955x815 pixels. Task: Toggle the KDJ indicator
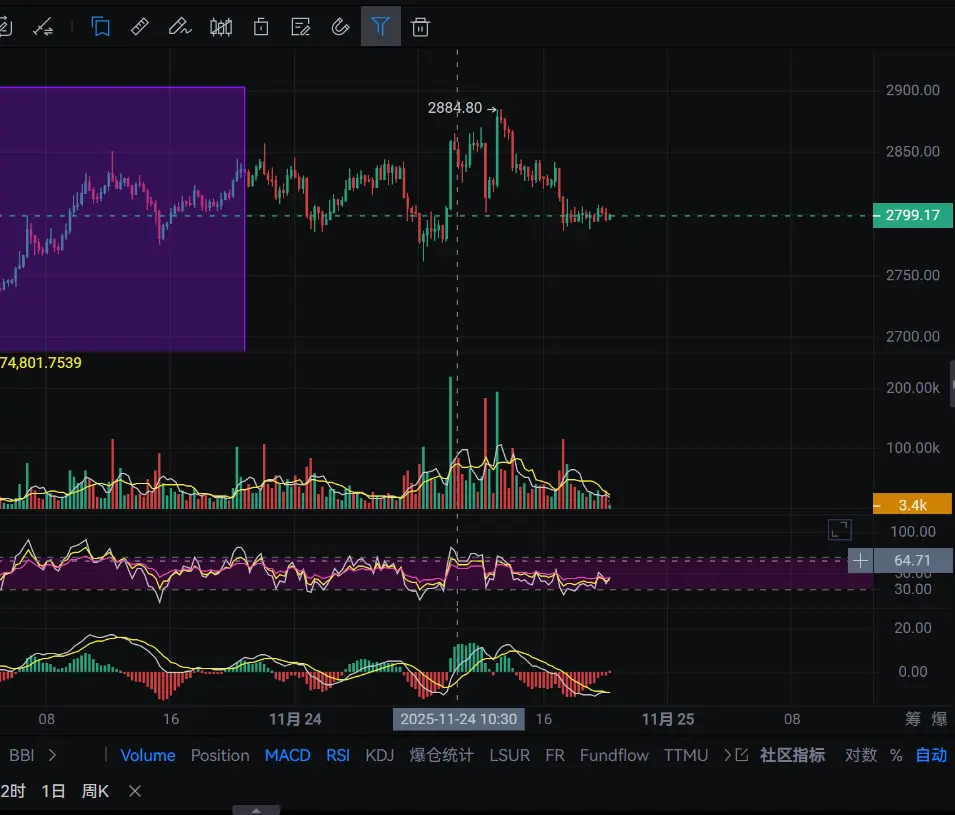pos(379,755)
